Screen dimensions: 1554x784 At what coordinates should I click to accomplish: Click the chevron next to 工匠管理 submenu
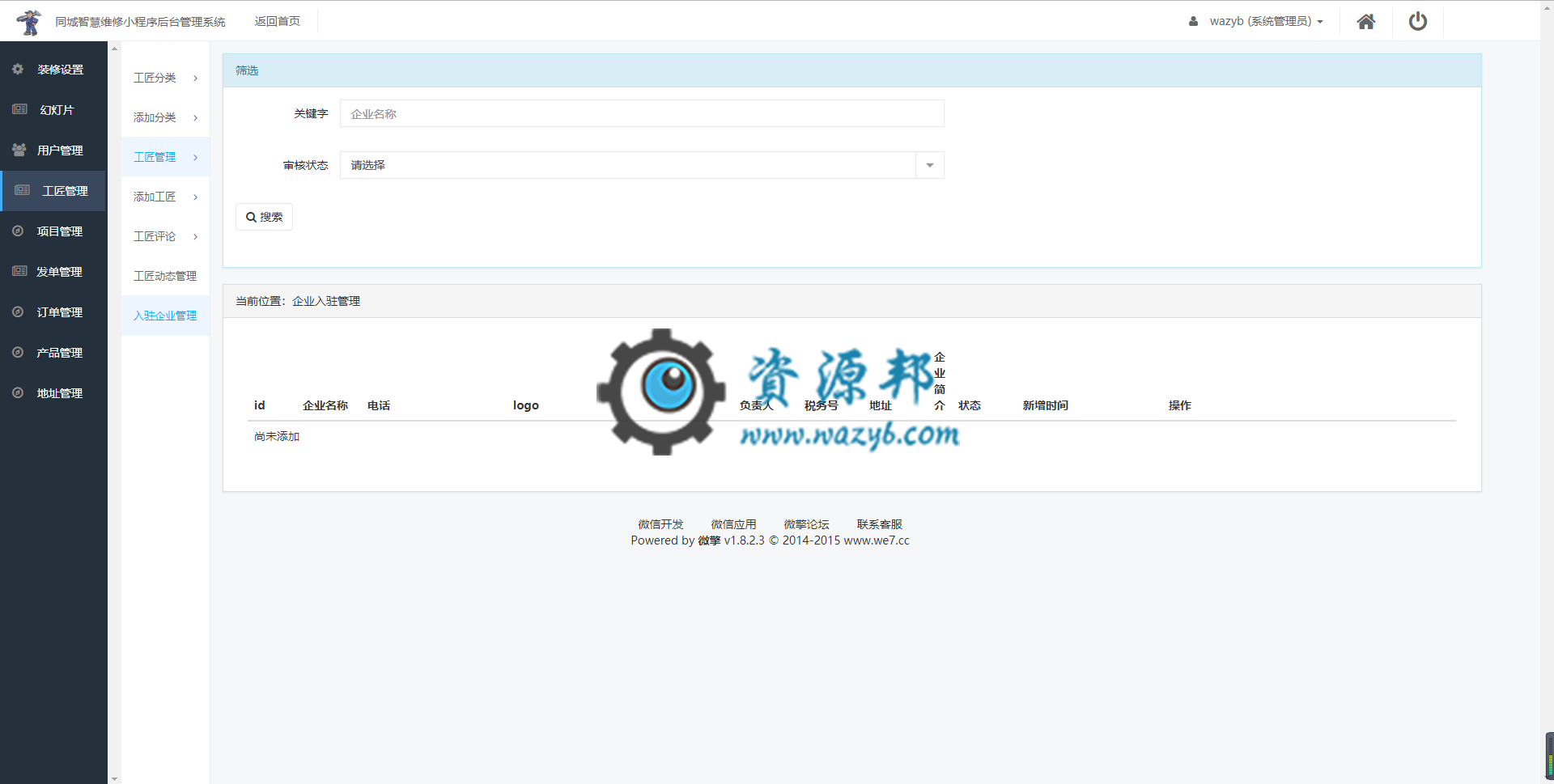tap(196, 158)
